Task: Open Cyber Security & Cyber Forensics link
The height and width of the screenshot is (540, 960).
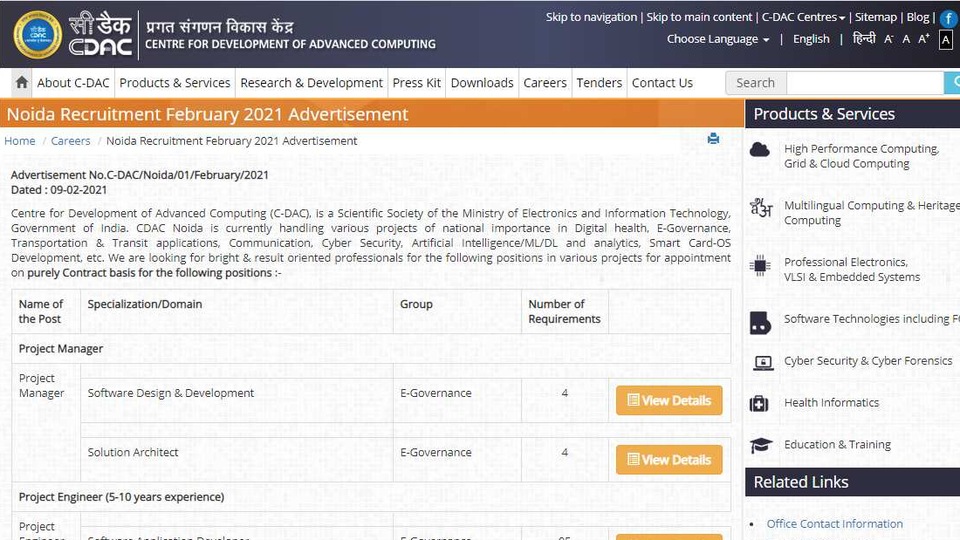Action: point(868,361)
